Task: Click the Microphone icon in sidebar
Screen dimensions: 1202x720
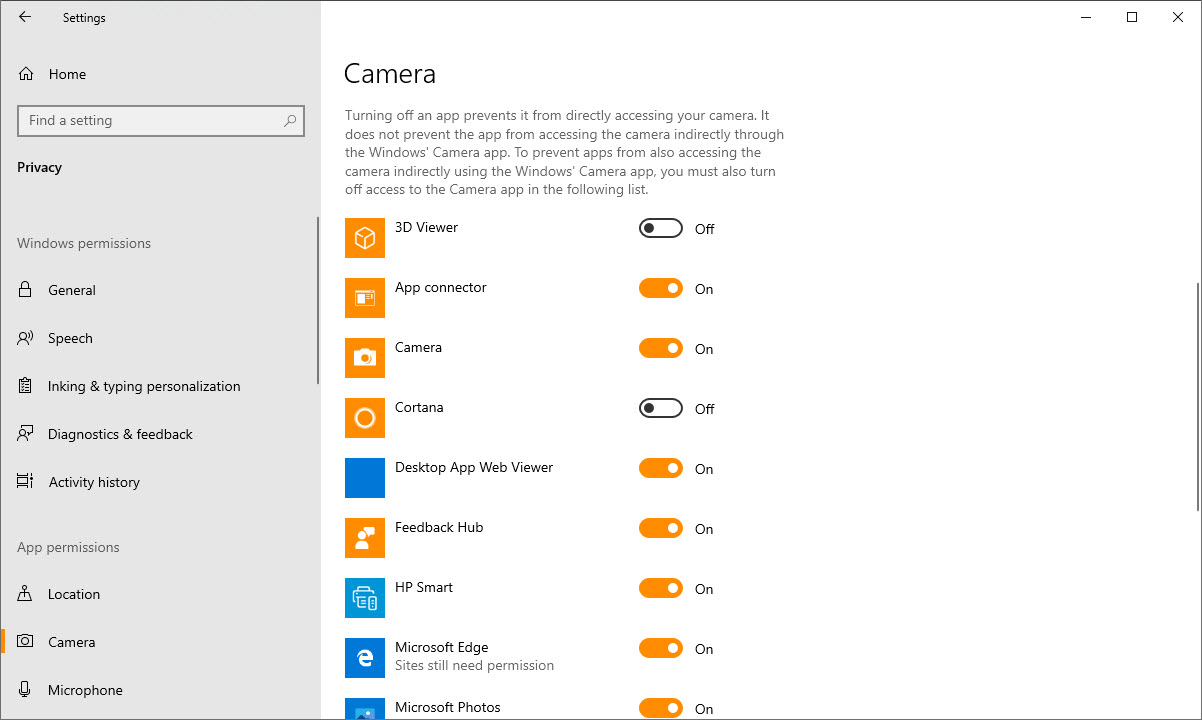Action: [x=26, y=690]
